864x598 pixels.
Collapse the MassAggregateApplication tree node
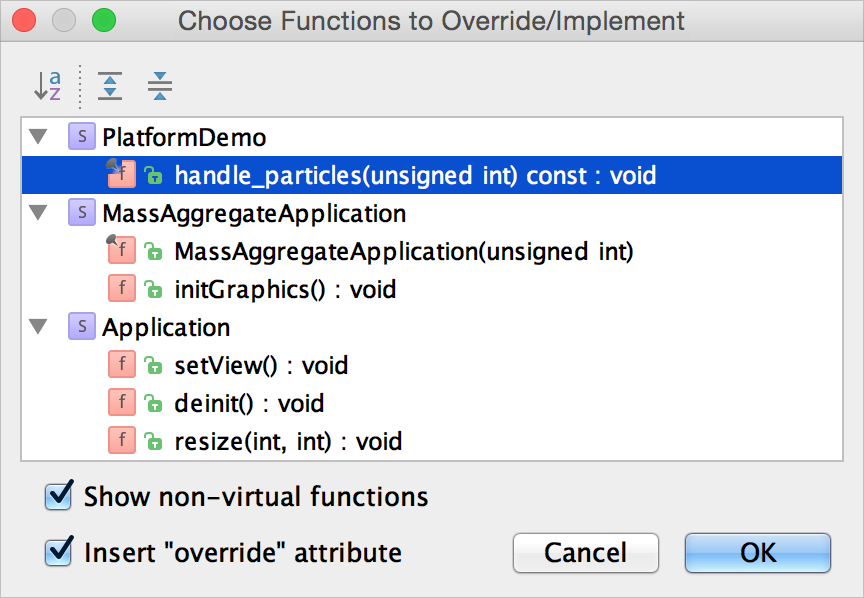tap(39, 213)
